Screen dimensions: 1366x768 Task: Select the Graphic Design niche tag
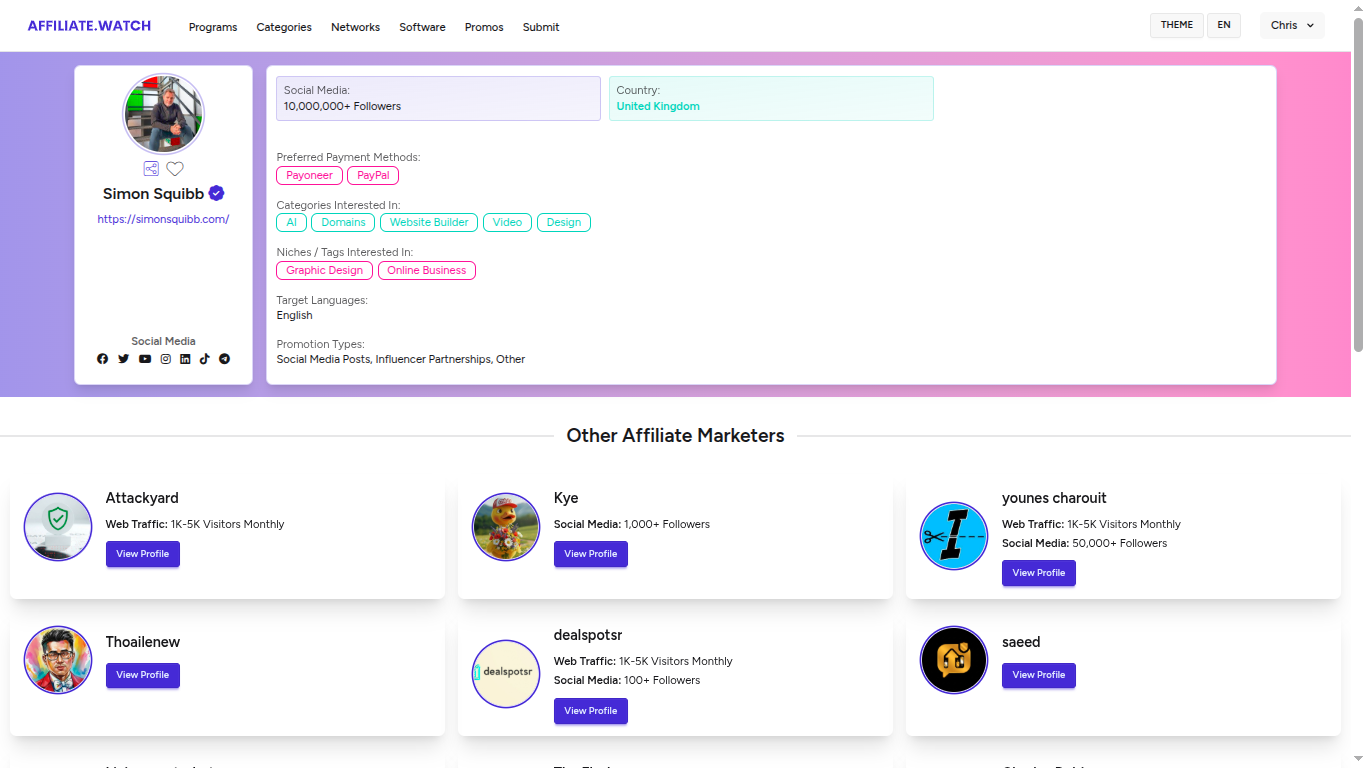click(x=324, y=270)
